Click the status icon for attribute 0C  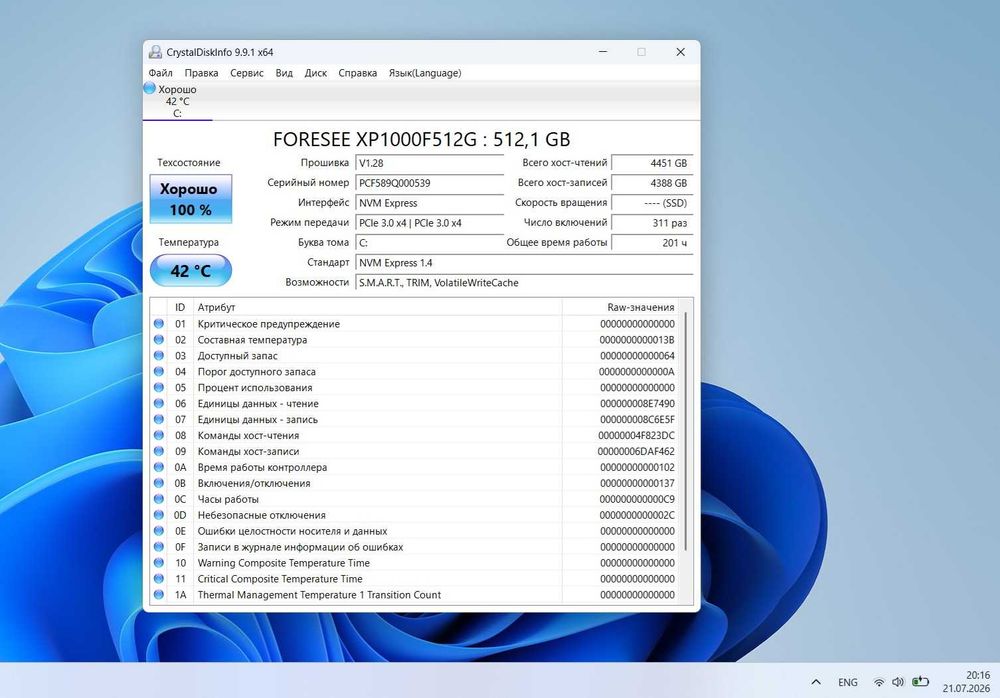[159, 499]
